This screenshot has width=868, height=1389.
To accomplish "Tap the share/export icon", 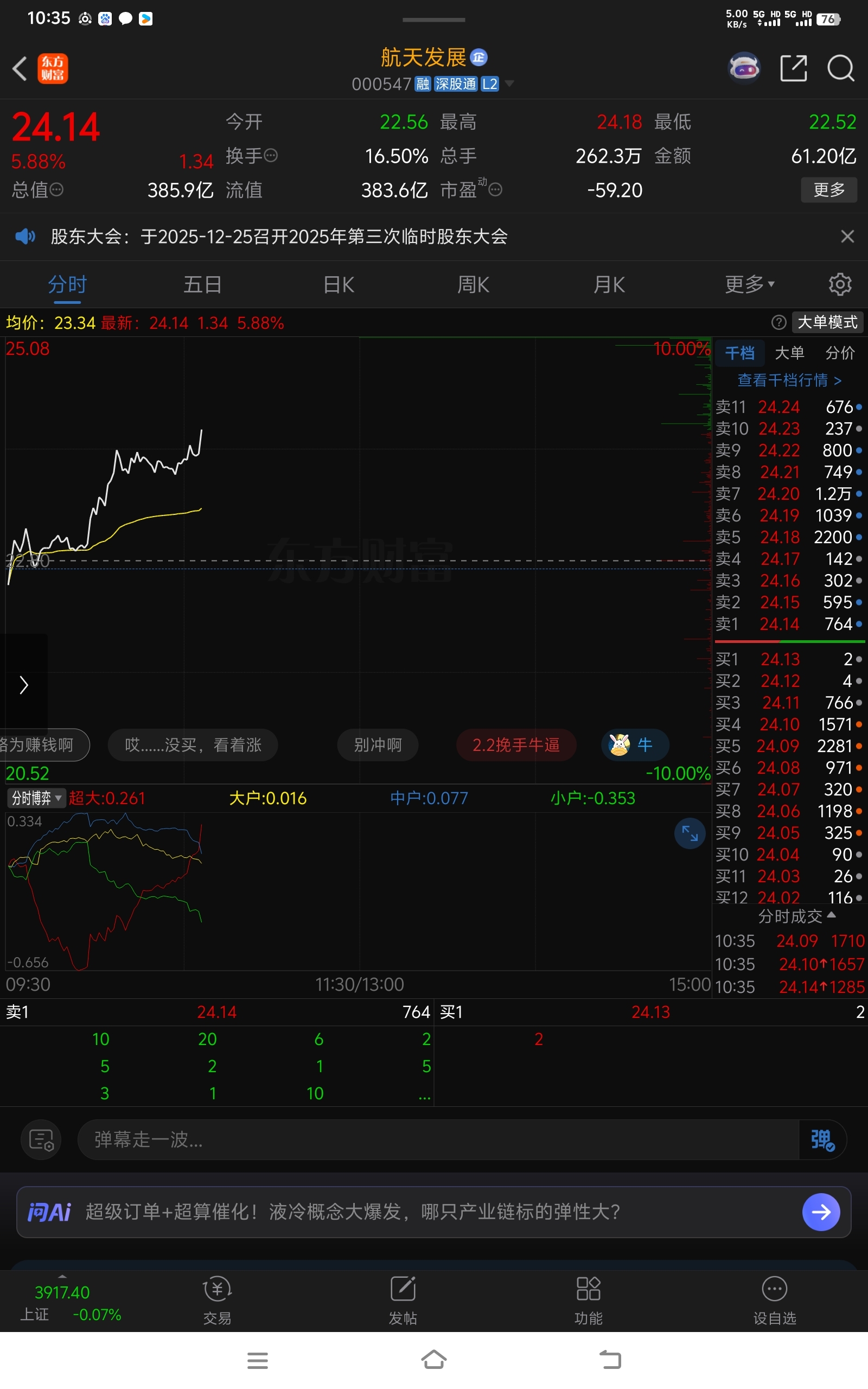I will point(794,68).
